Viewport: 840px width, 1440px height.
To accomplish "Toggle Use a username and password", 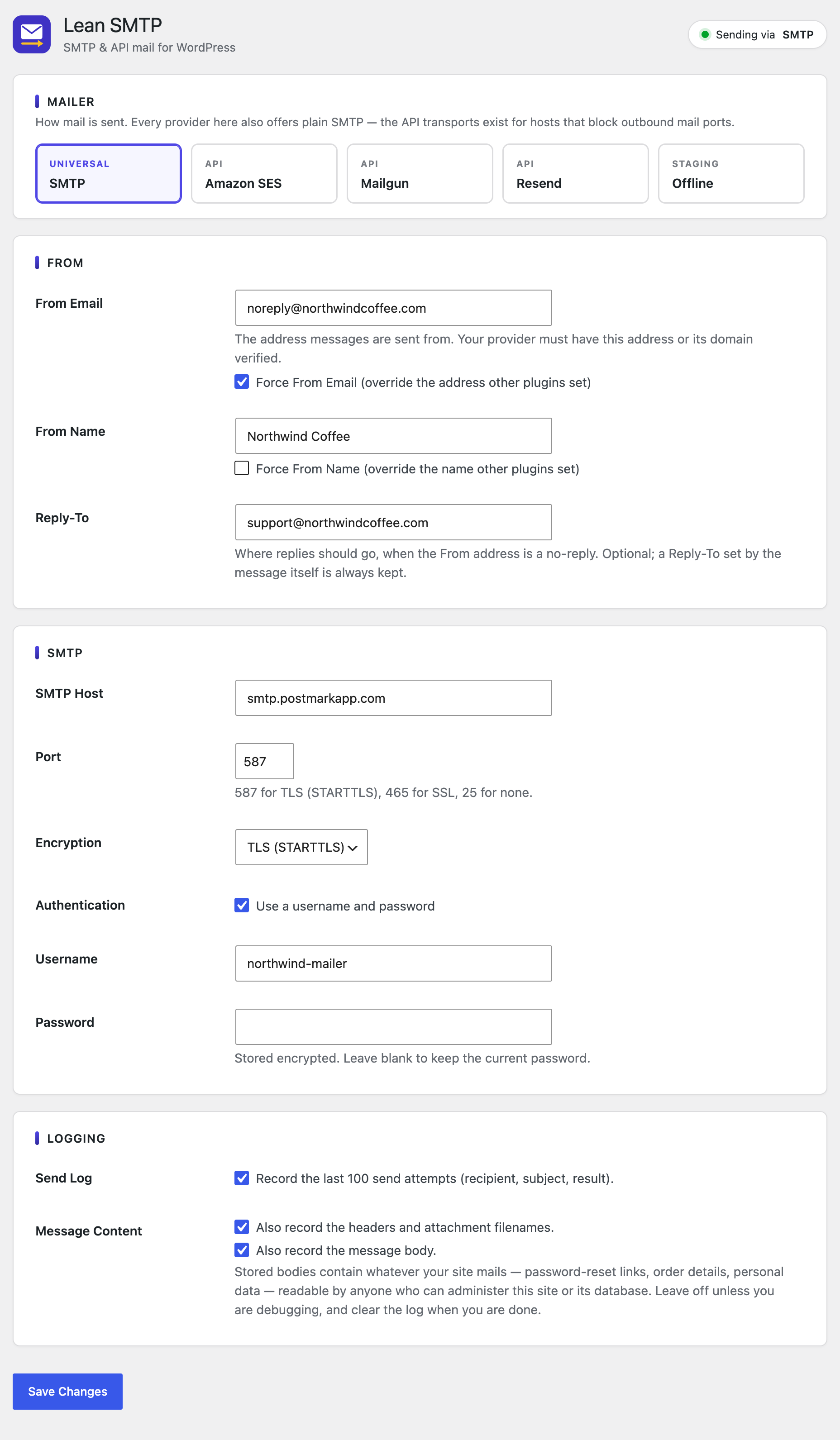I will 242,905.
